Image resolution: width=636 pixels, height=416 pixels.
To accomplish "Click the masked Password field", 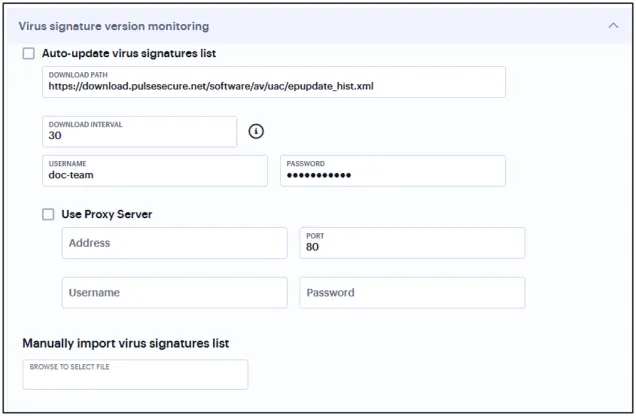I will pyautogui.click(x=393, y=171).
